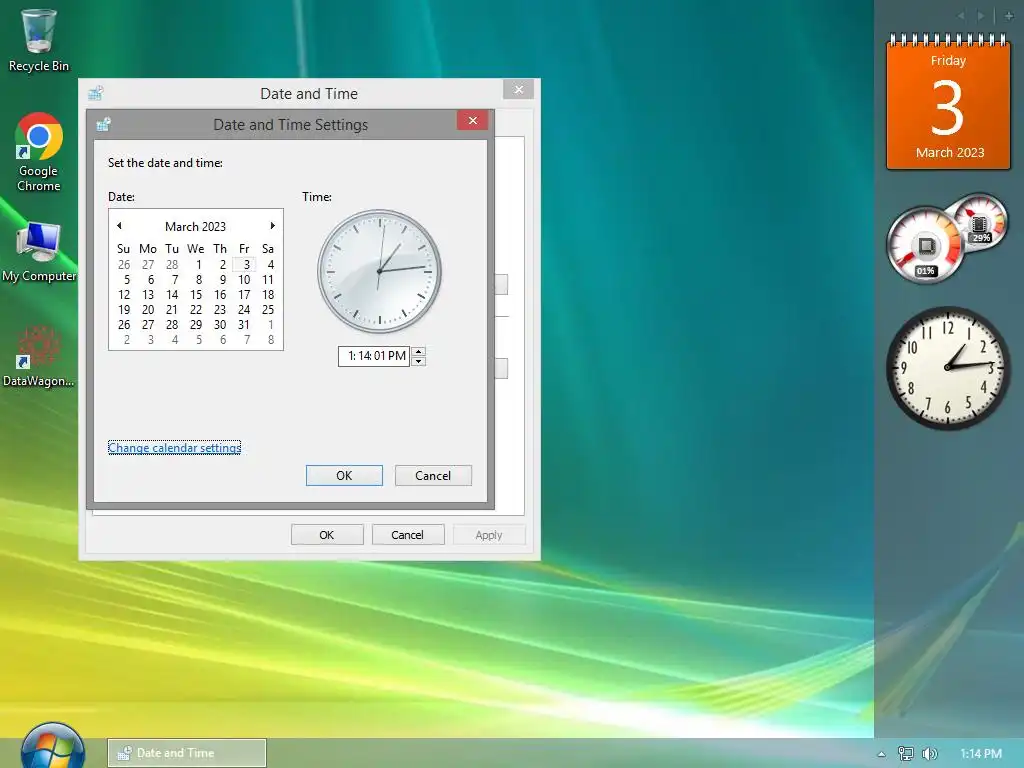Open the DataWagon desktop shortcut
The image size is (1024, 768).
point(39,357)
